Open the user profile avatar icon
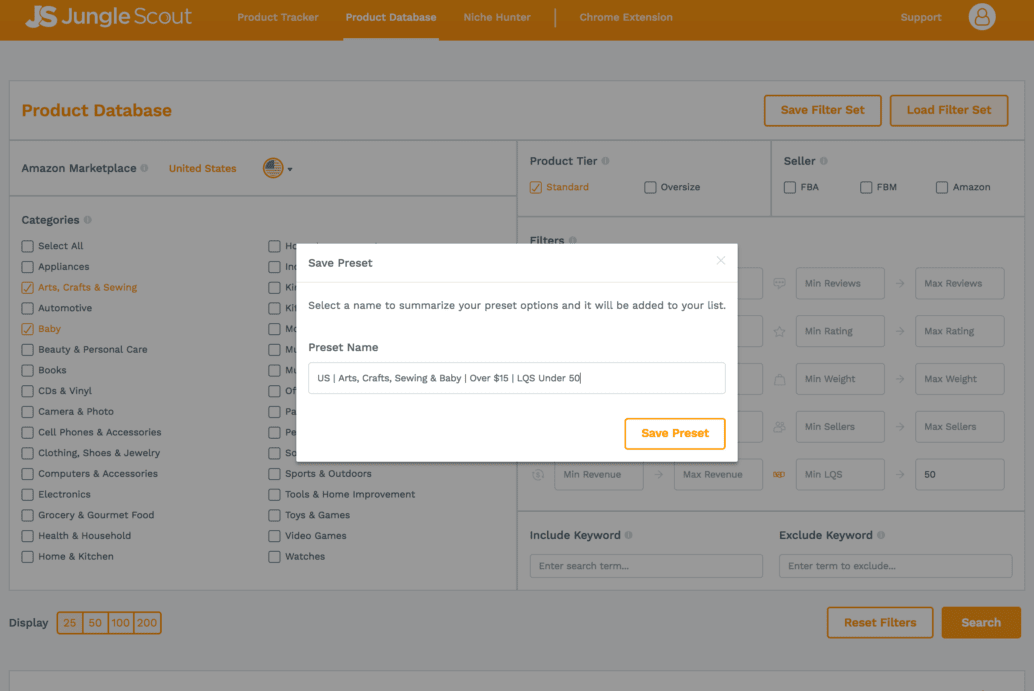Viewport: 1034px width, 691px height. click(981, 16)
